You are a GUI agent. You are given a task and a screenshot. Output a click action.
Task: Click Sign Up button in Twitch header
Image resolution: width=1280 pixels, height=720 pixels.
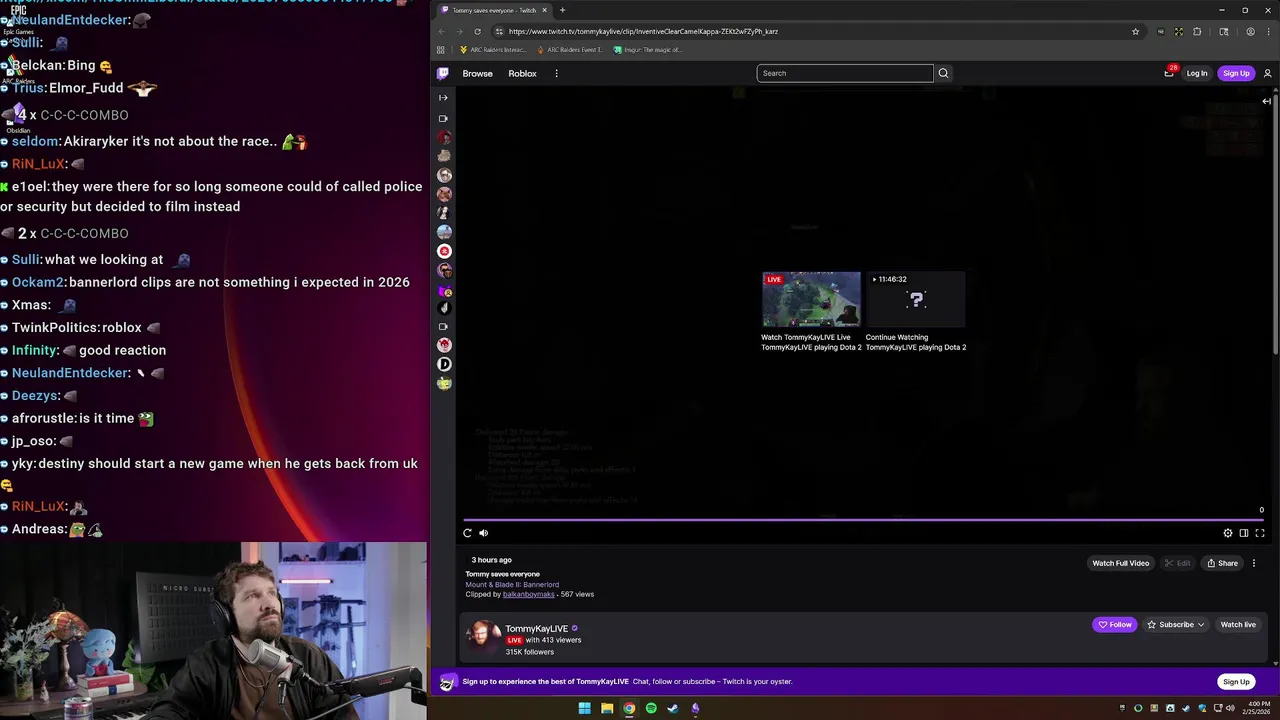tap(1236, 73)
